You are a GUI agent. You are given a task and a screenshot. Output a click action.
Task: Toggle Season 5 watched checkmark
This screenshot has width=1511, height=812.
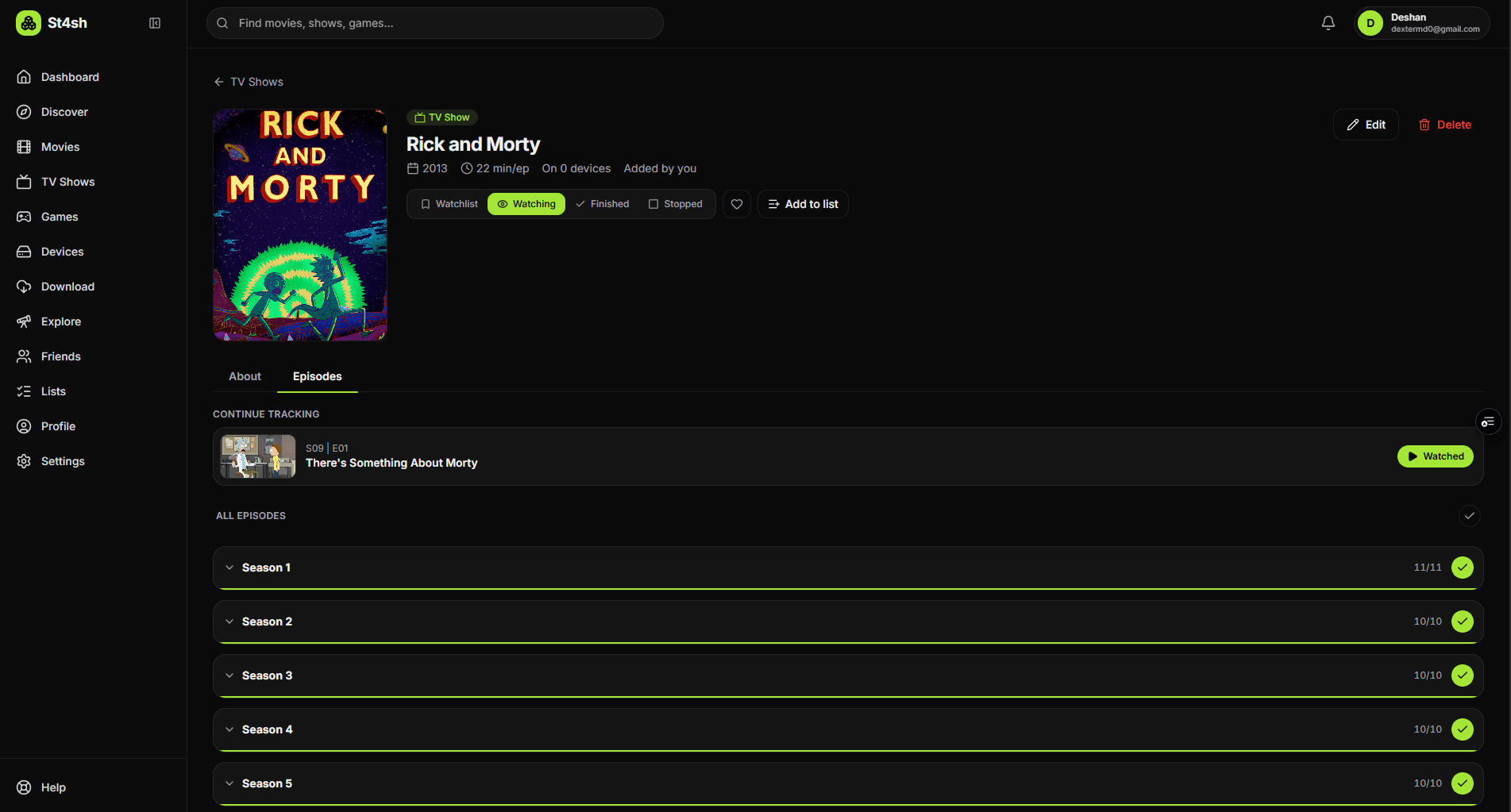1463,783
